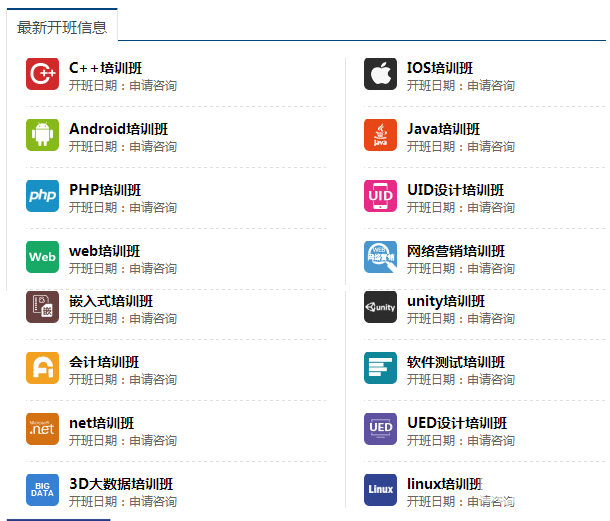The image size is (610, 521).
Task: Open the 网络营销培训班 link
Action: [456, 251]
